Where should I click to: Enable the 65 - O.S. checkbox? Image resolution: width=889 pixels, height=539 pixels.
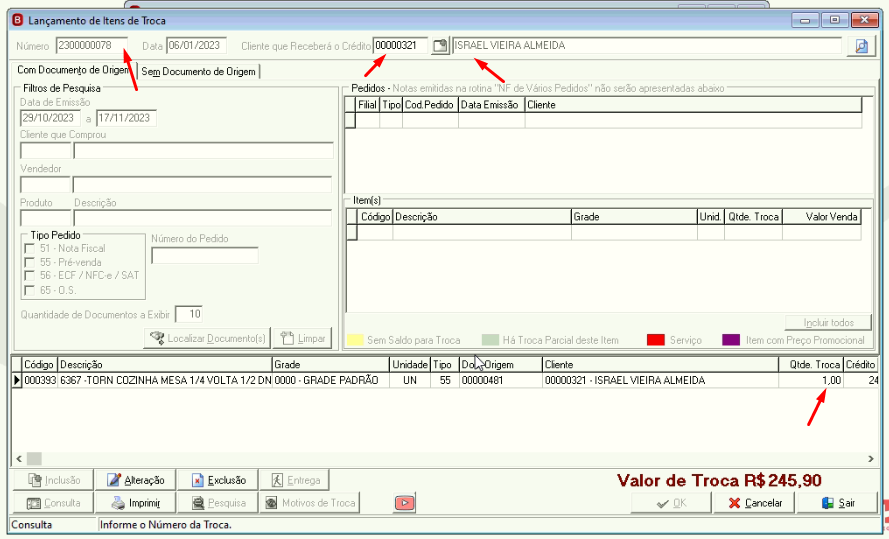29,290
